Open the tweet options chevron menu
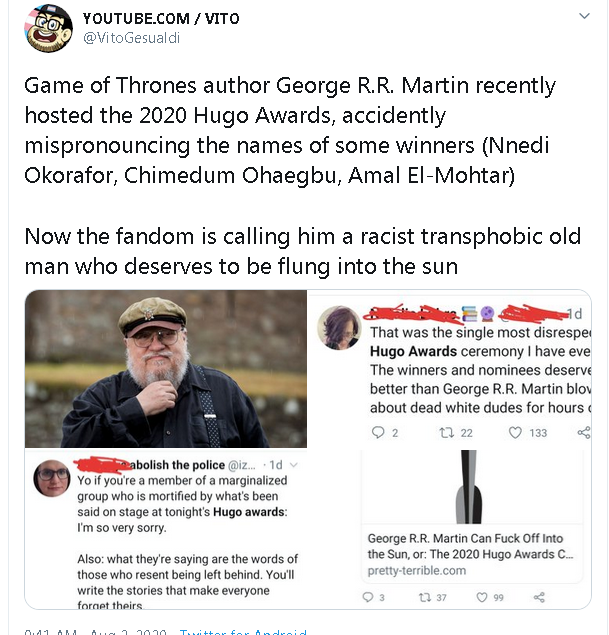This screenshot has height=635, width=609. [x=585, y=17]
